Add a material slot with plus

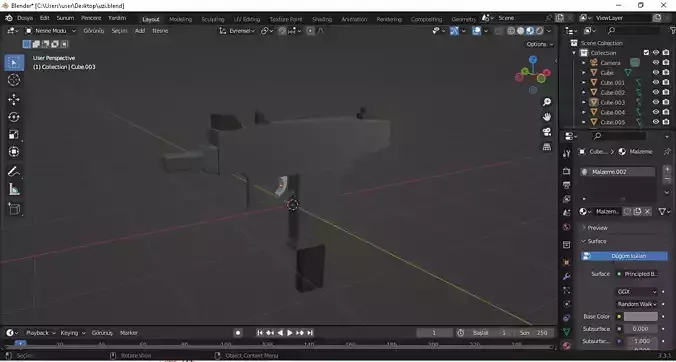tap(667, 169)
